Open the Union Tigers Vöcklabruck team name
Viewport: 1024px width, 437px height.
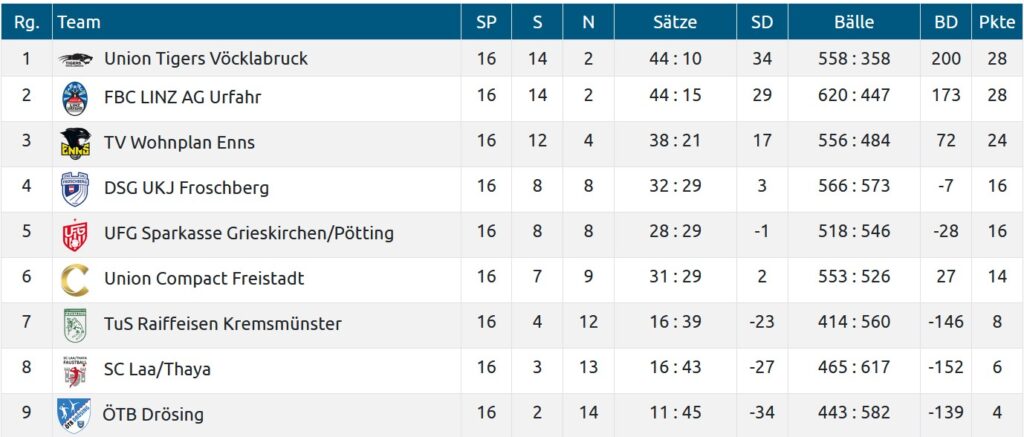pyautogui.click(x=205, y=59)
